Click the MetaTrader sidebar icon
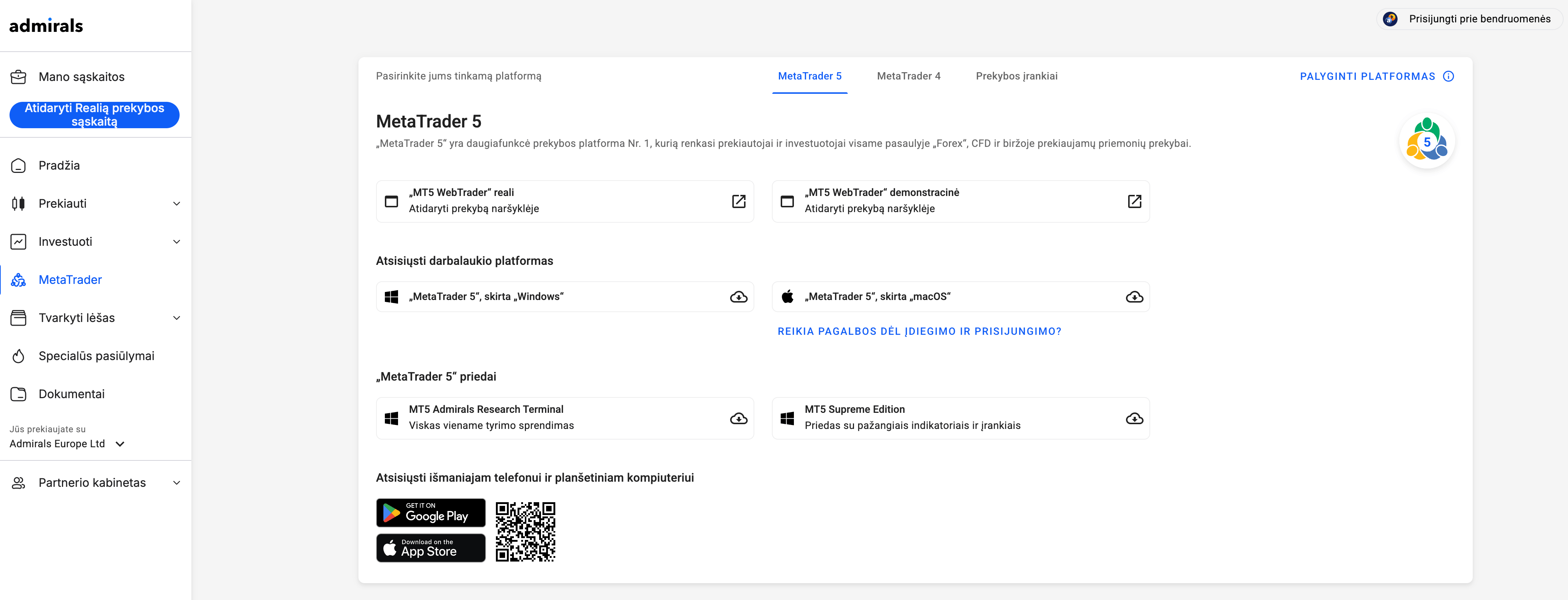This screenshot has height=600, width=1568. tap(19, 280)
